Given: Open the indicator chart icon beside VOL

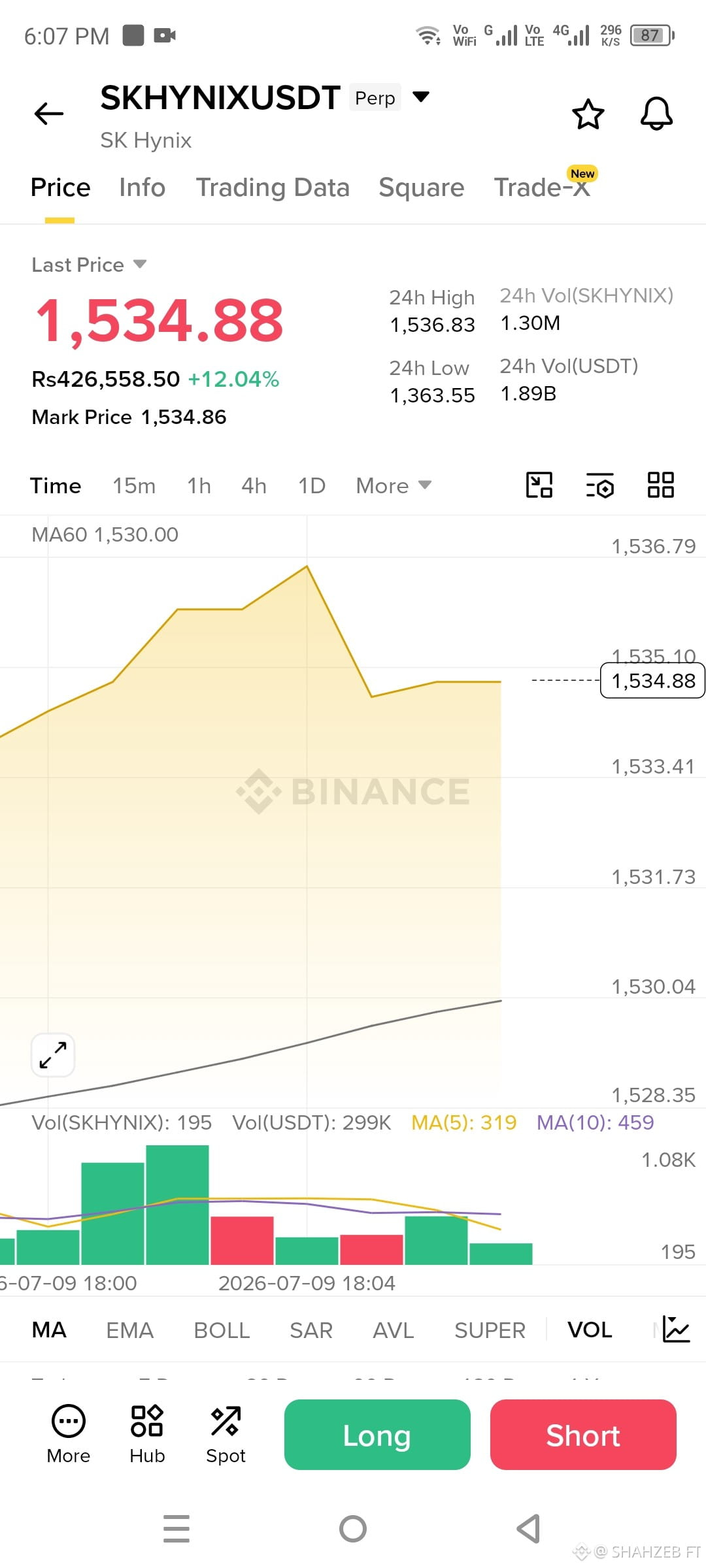Looking at the screenshot, I should [676, 1329].
